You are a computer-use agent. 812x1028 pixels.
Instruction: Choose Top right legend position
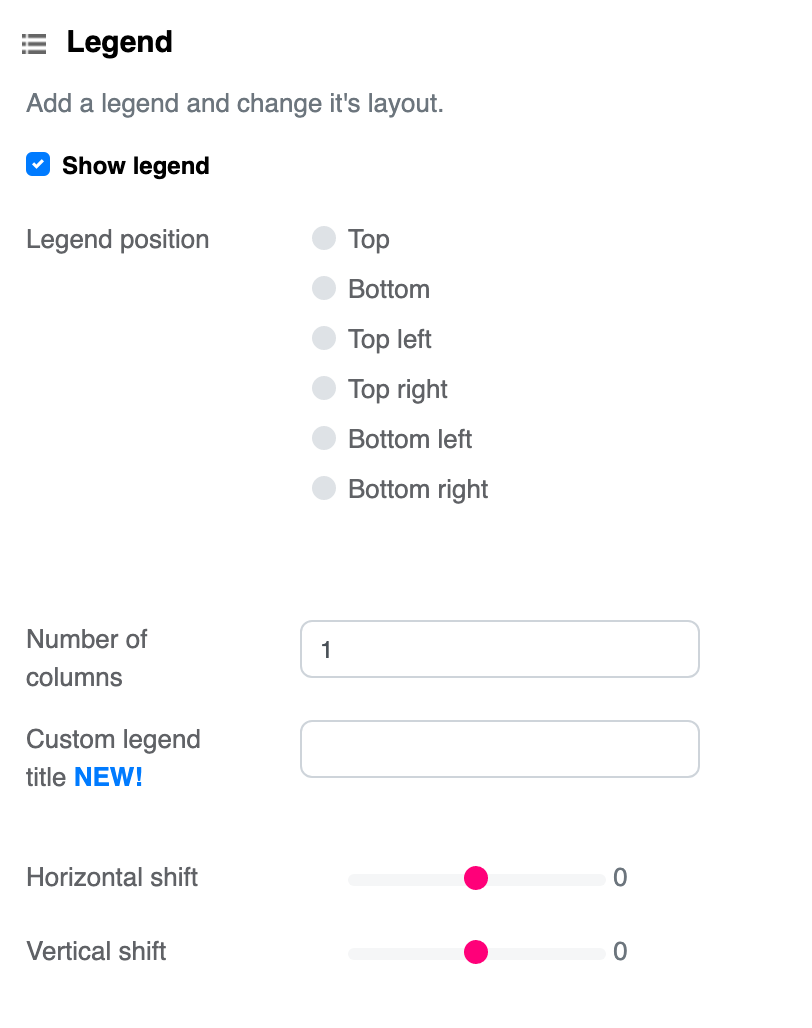click(324, 389)
